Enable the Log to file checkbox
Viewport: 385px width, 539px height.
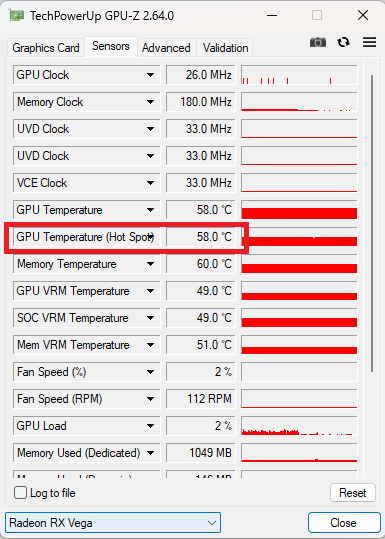click(20, 493)
